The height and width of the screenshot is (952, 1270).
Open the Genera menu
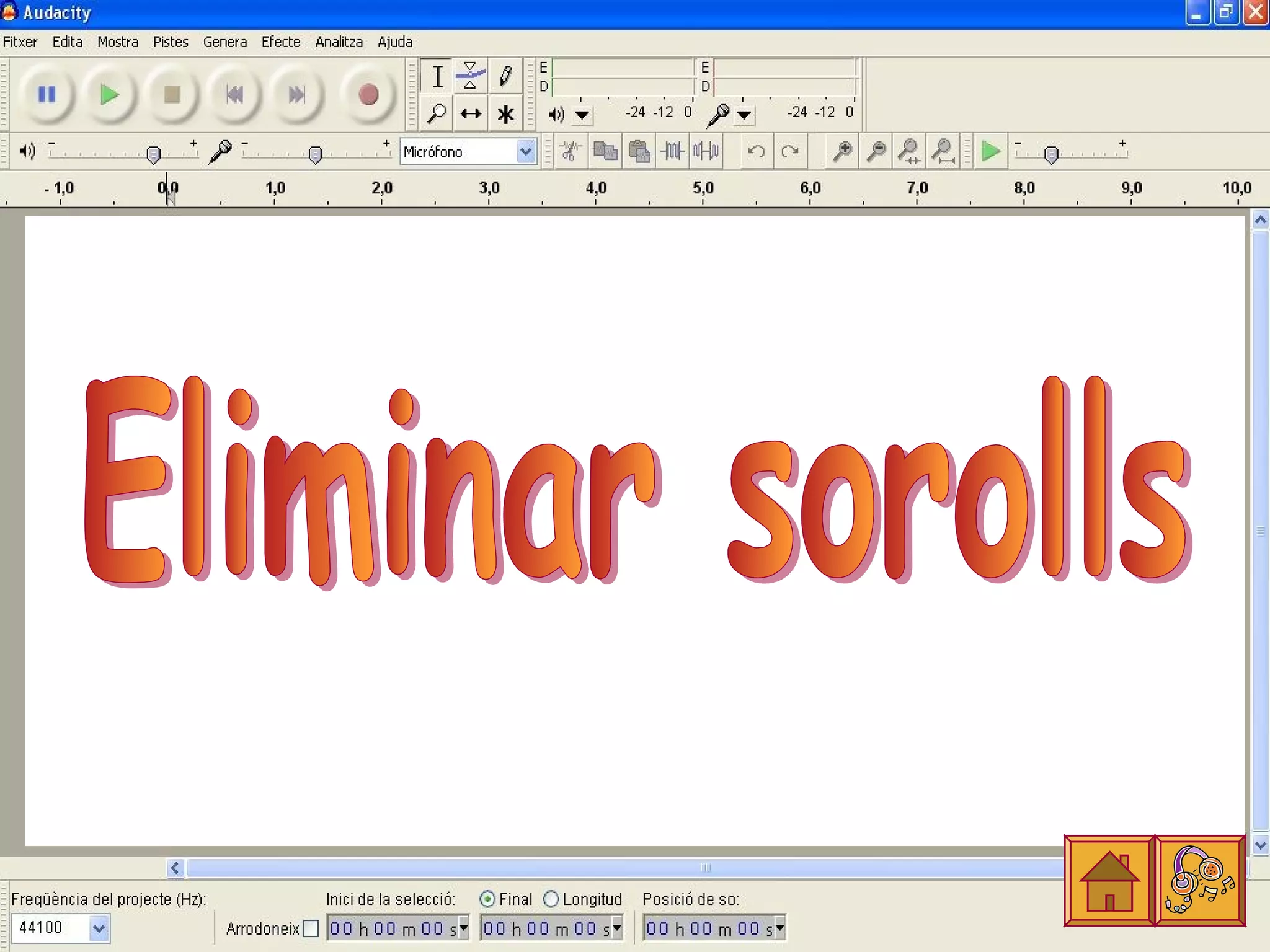224,42
